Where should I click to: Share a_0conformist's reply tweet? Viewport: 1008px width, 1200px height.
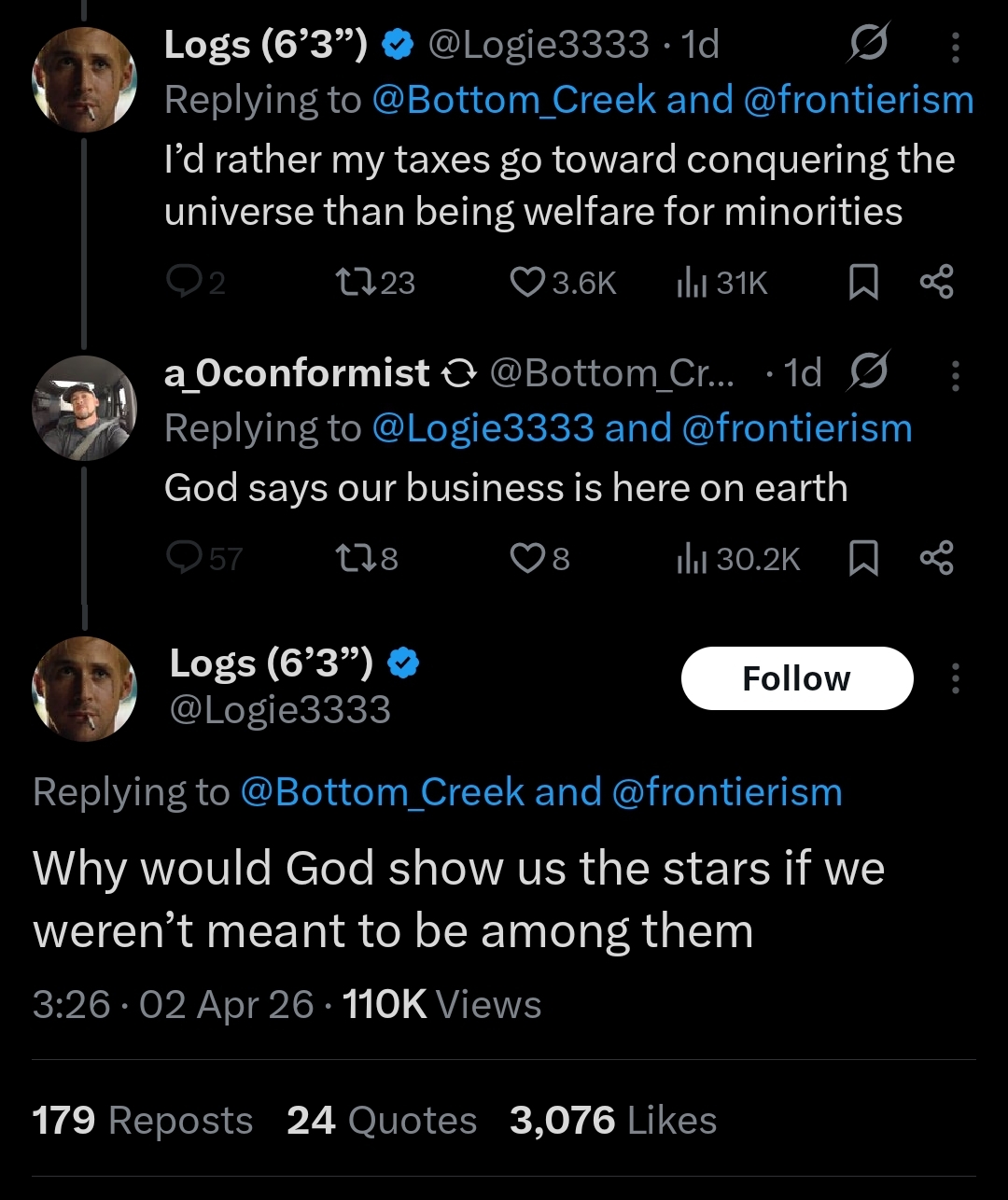pos(936,558)
